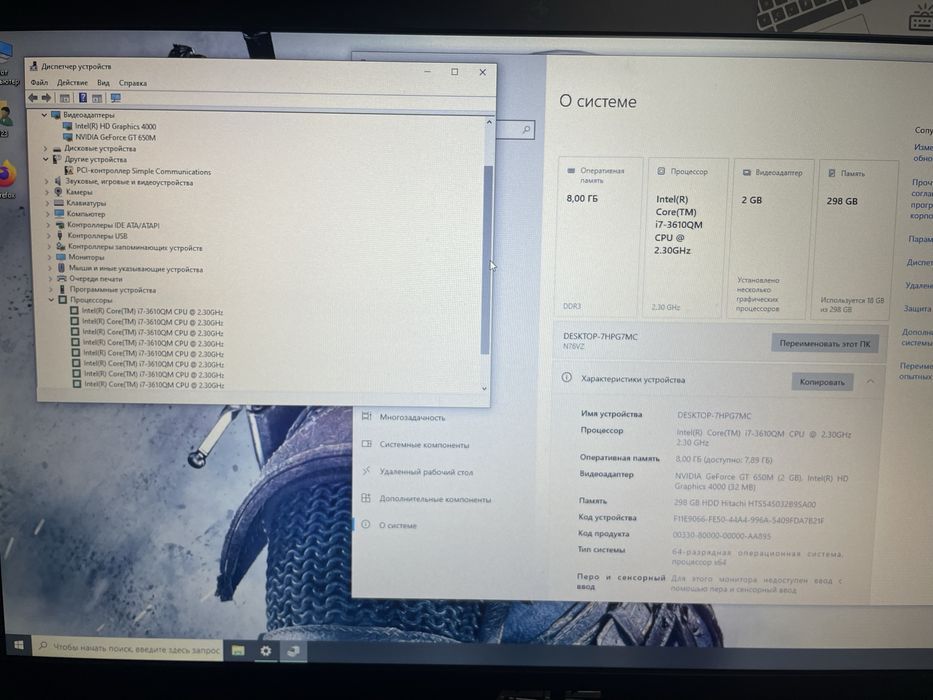
Task: Expand the Контроллеры IDE ATA/ATAPI node
Action: (x=48, y=224)
